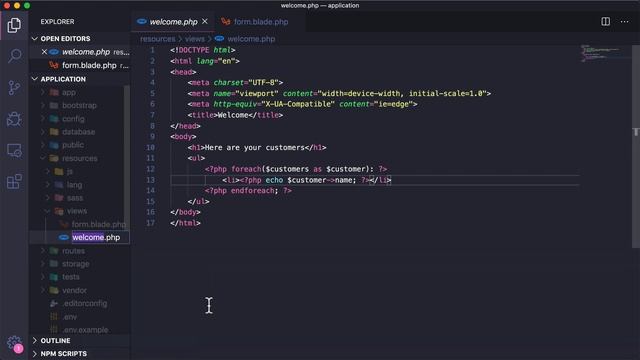The height and width of the screenshot is (360, 640).
Task: Expand the config folder
Action: click(77, 119)
